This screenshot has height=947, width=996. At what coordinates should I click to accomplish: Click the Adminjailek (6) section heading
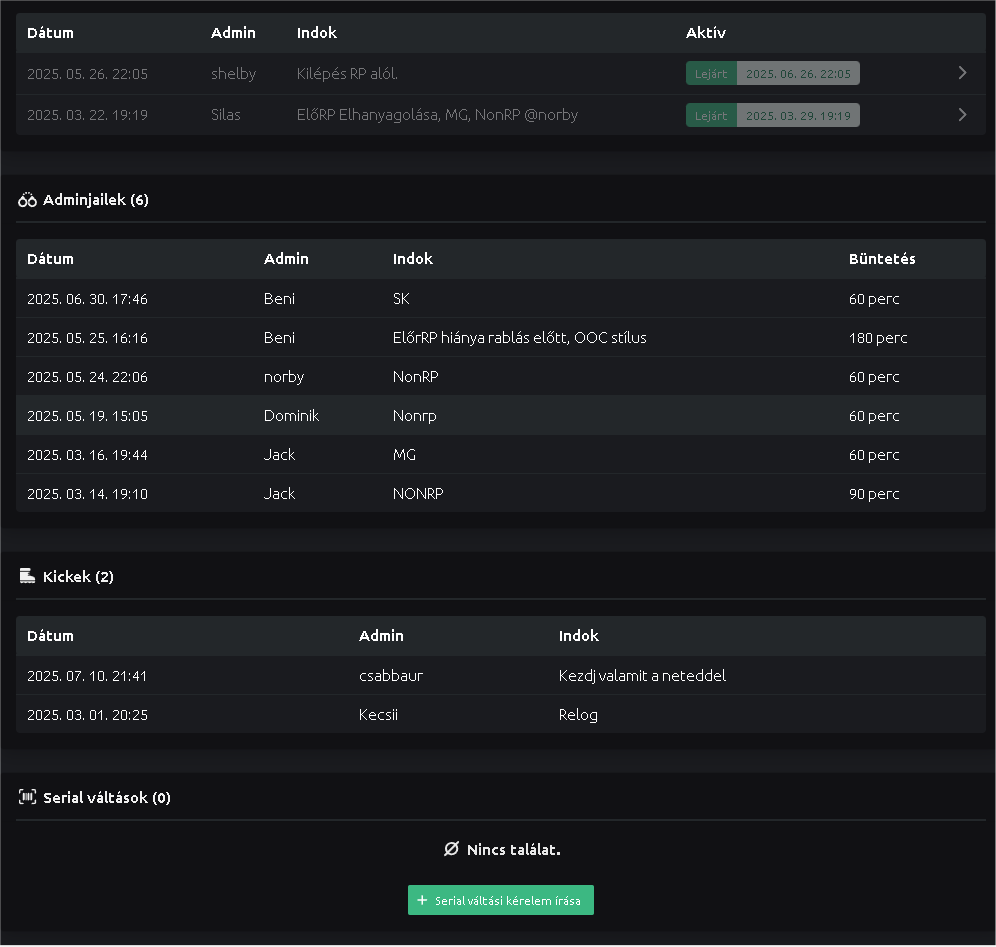(x=95, y=200)
